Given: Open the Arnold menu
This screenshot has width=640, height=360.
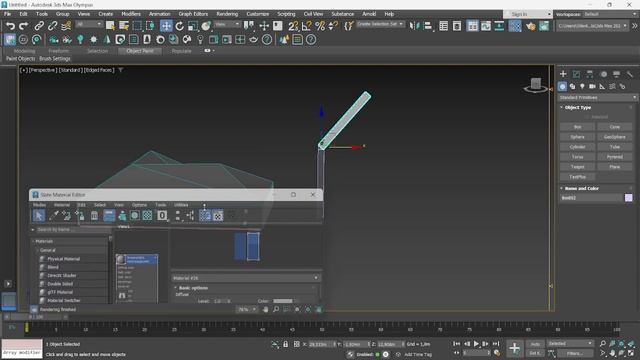Looking at the screenshot, I should click(x=369, y=14).
